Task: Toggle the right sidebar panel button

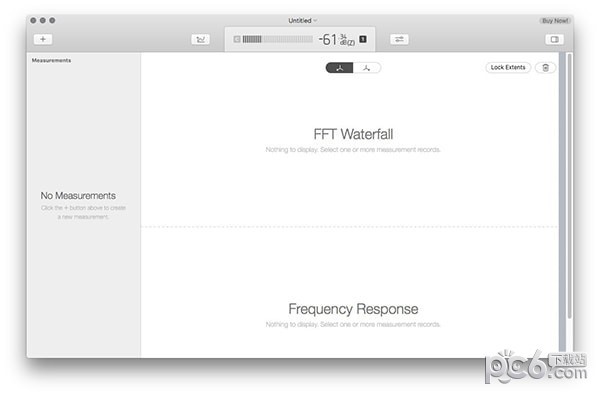Action: (x=554, y=39)
